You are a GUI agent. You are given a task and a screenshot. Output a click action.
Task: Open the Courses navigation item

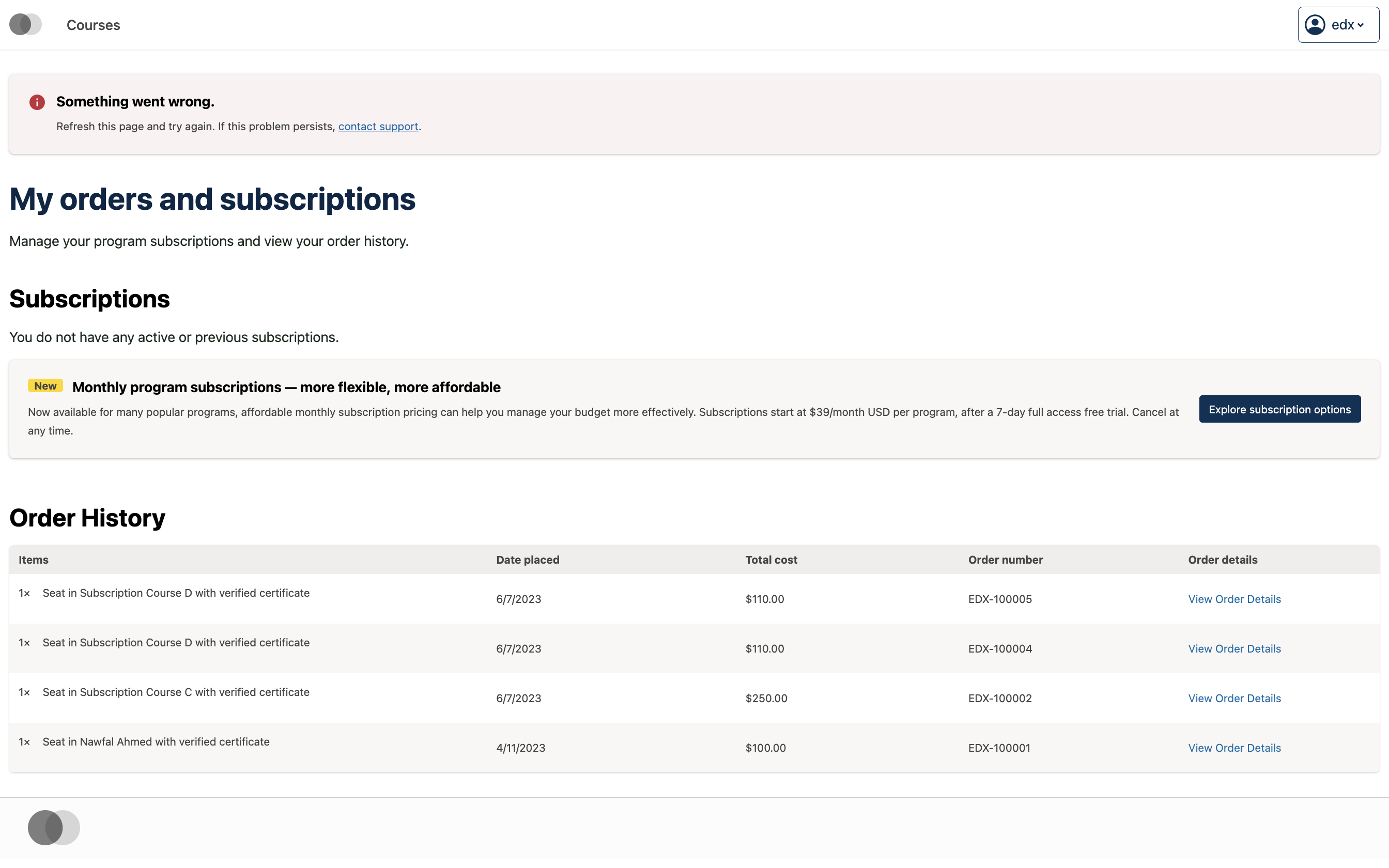(93, 25)
